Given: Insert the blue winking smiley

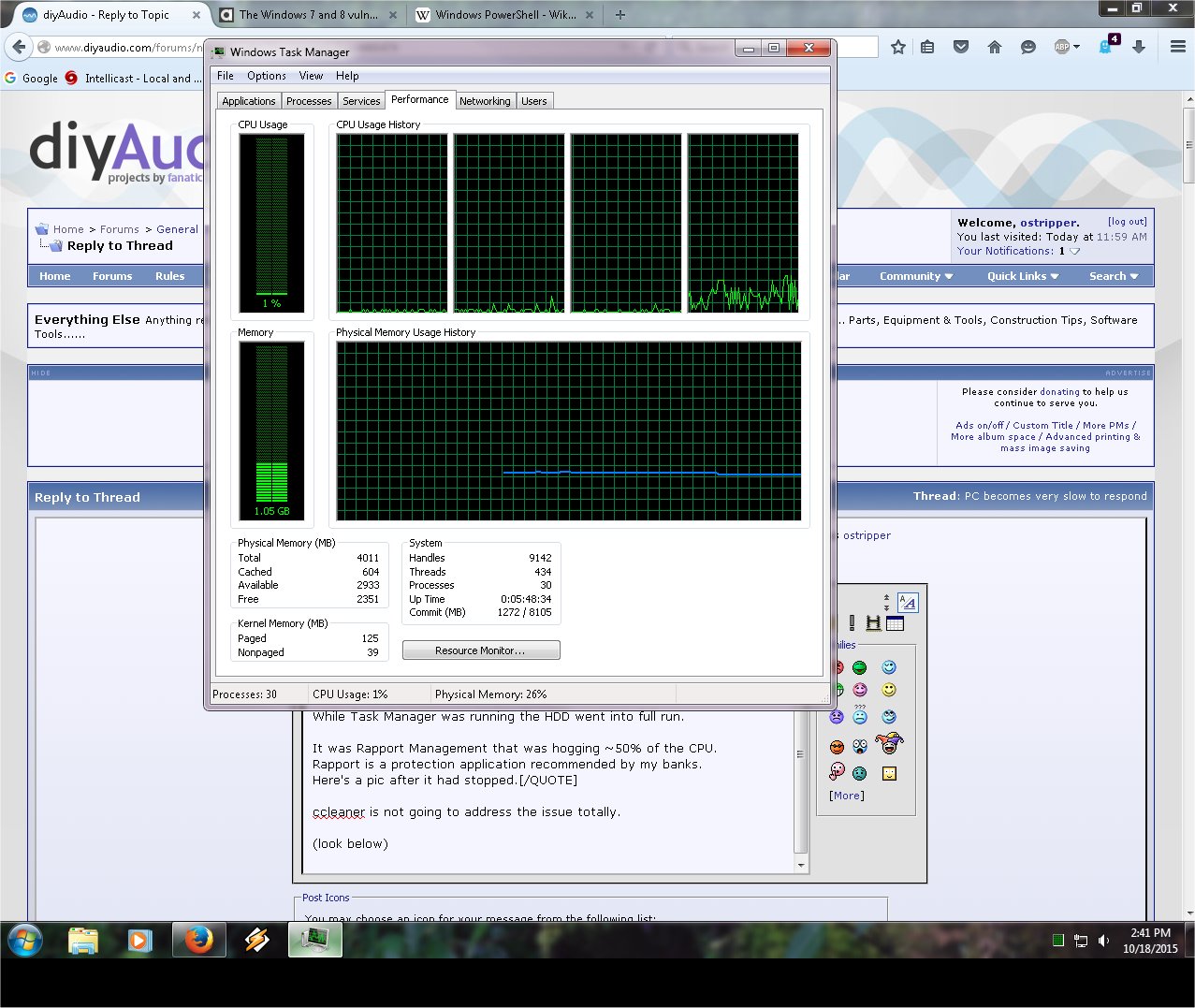Looking at the screenshot, I should (x=889, y=667).
